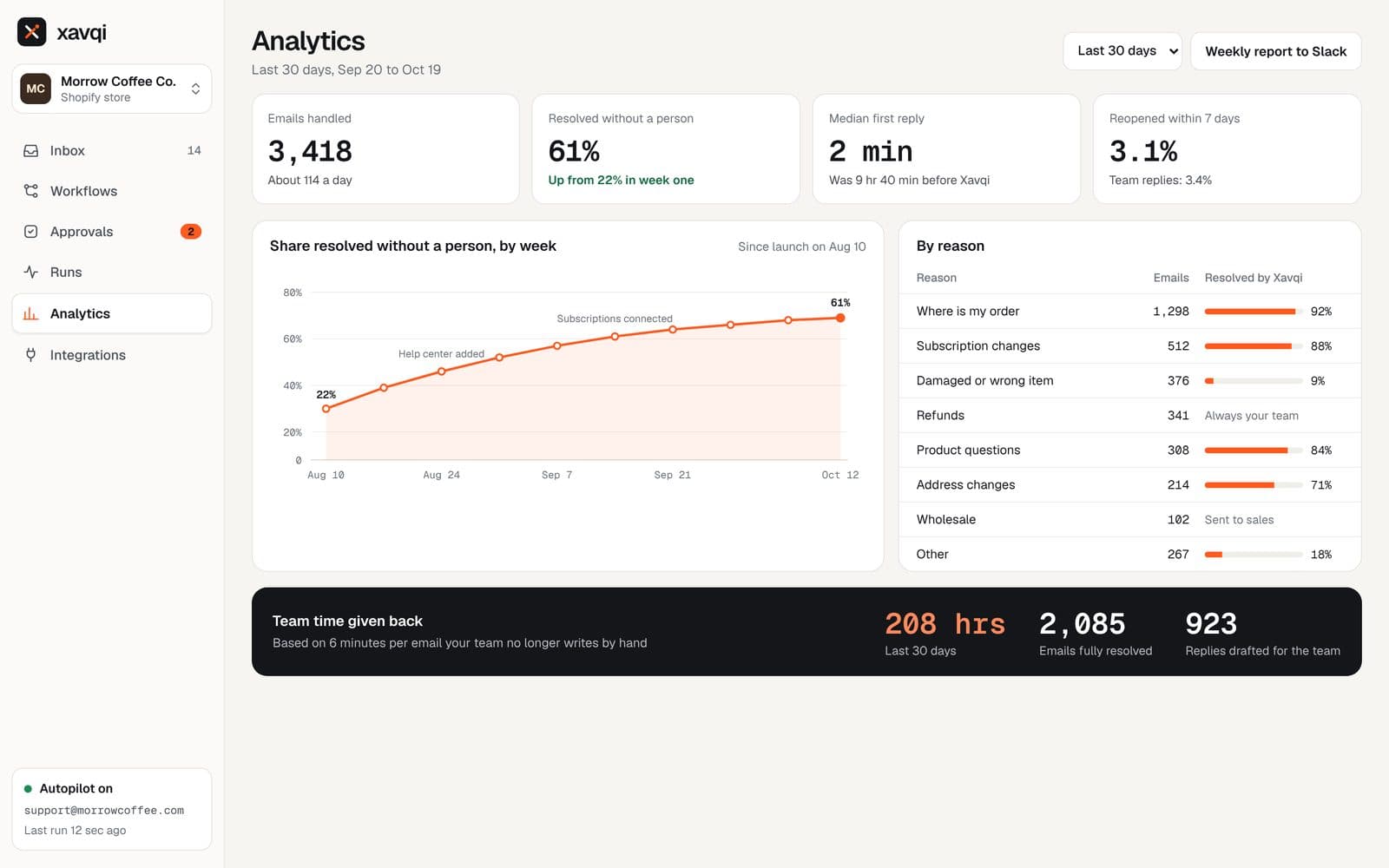
Task: Click the Workflows branch icon
Action: 31,191
